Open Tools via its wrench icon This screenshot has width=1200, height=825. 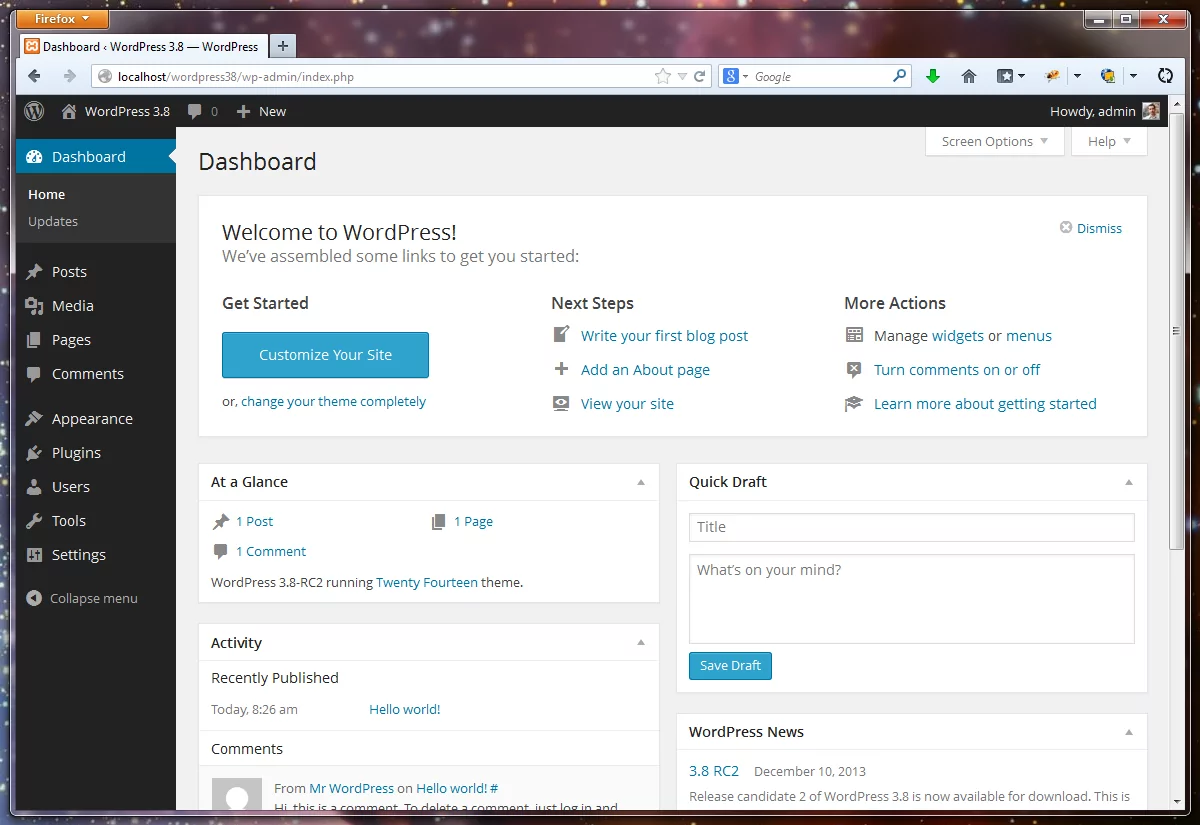[35, 521]
